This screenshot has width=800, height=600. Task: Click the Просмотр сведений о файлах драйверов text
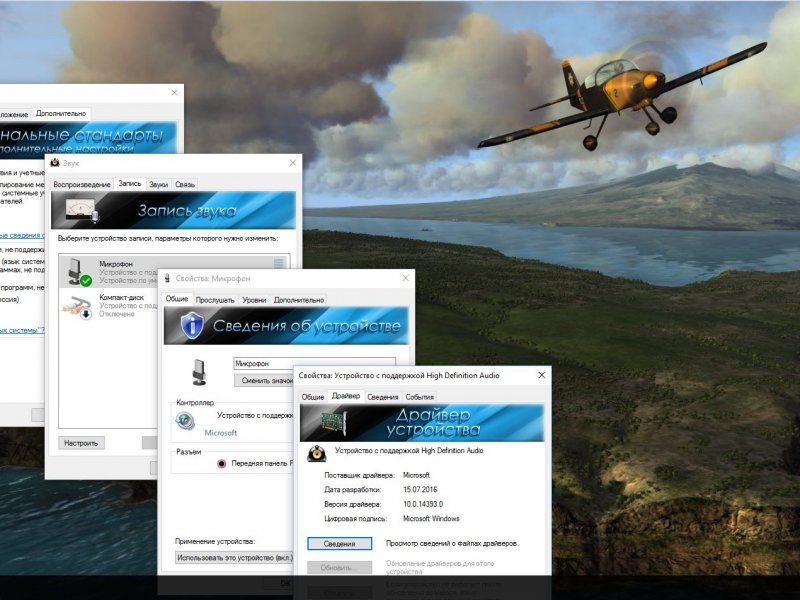(452, 543)
